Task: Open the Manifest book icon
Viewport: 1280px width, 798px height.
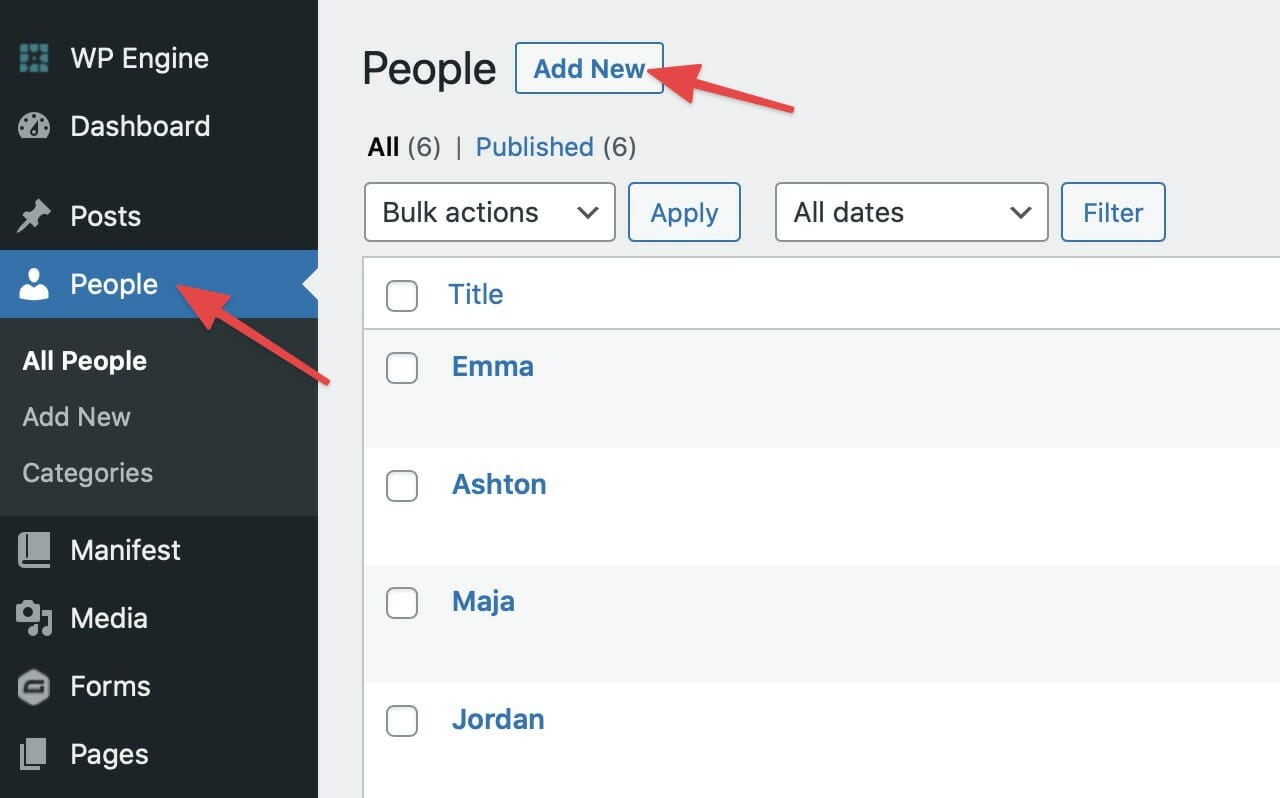Action: 34,550
